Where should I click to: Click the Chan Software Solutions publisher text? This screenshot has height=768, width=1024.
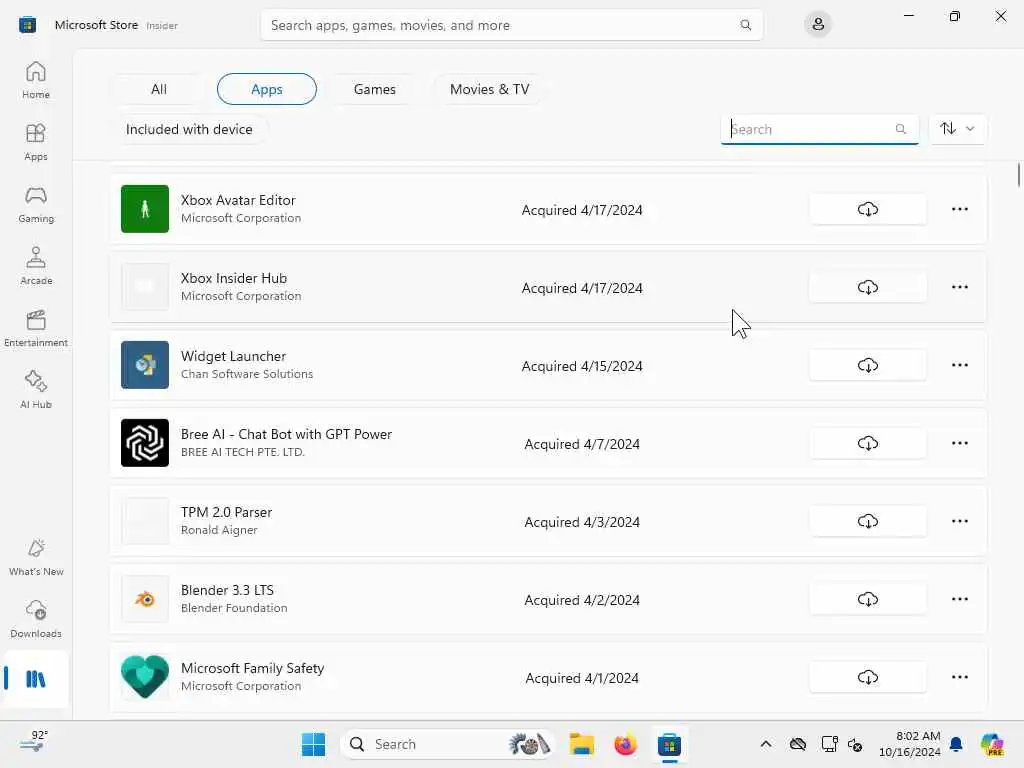pyautogui.click(x=247, y=374)
